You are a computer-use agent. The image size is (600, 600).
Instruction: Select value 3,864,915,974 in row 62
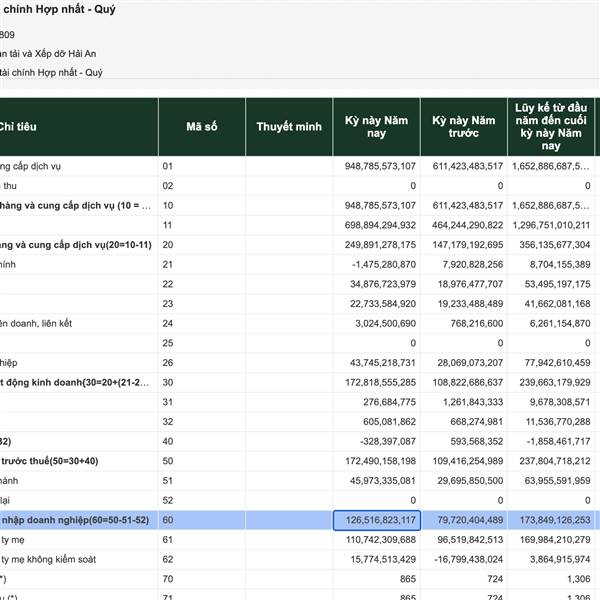[560, 559]
